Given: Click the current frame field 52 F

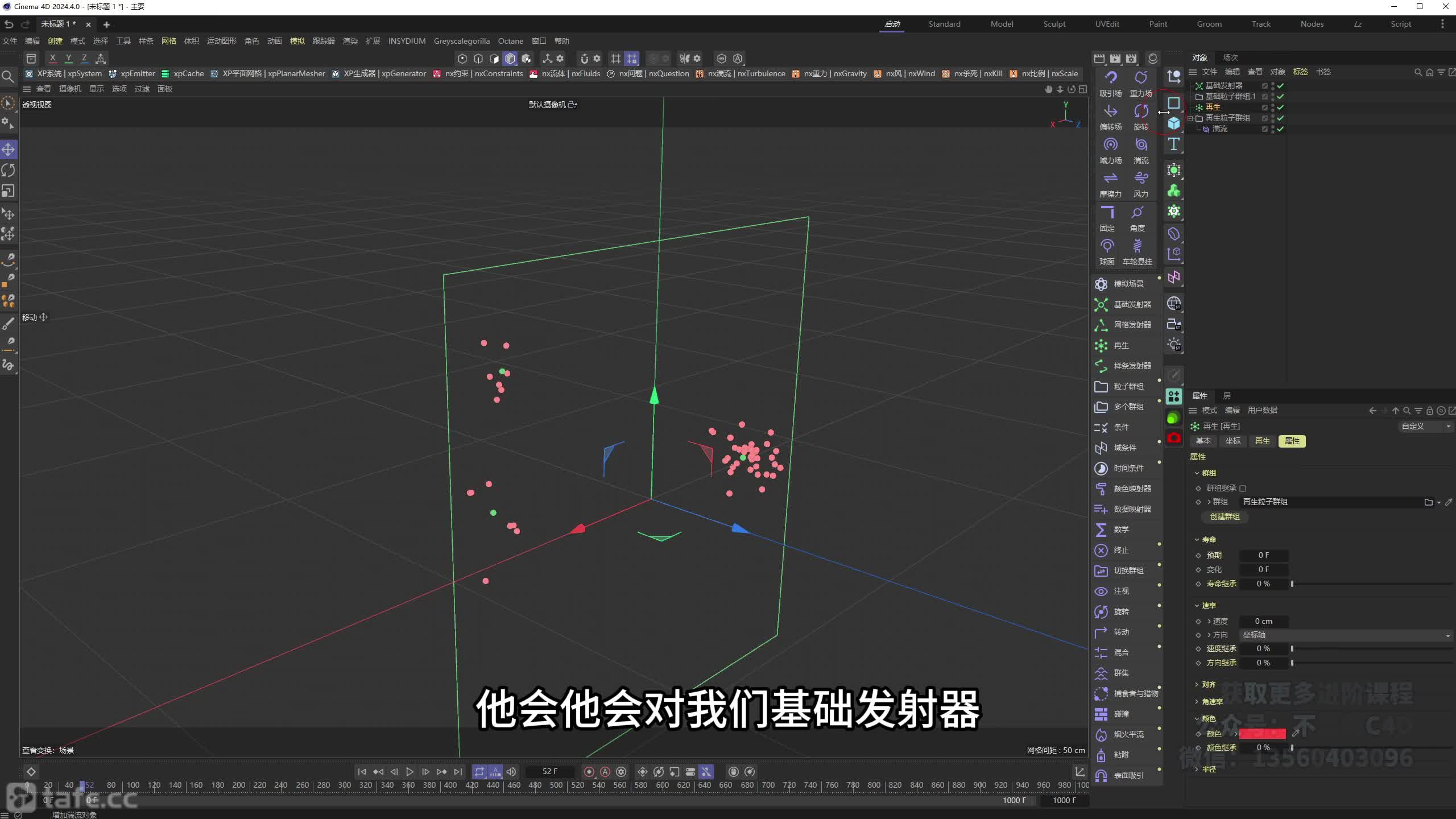Looking at the screenshot, I should tap(549, 772).
